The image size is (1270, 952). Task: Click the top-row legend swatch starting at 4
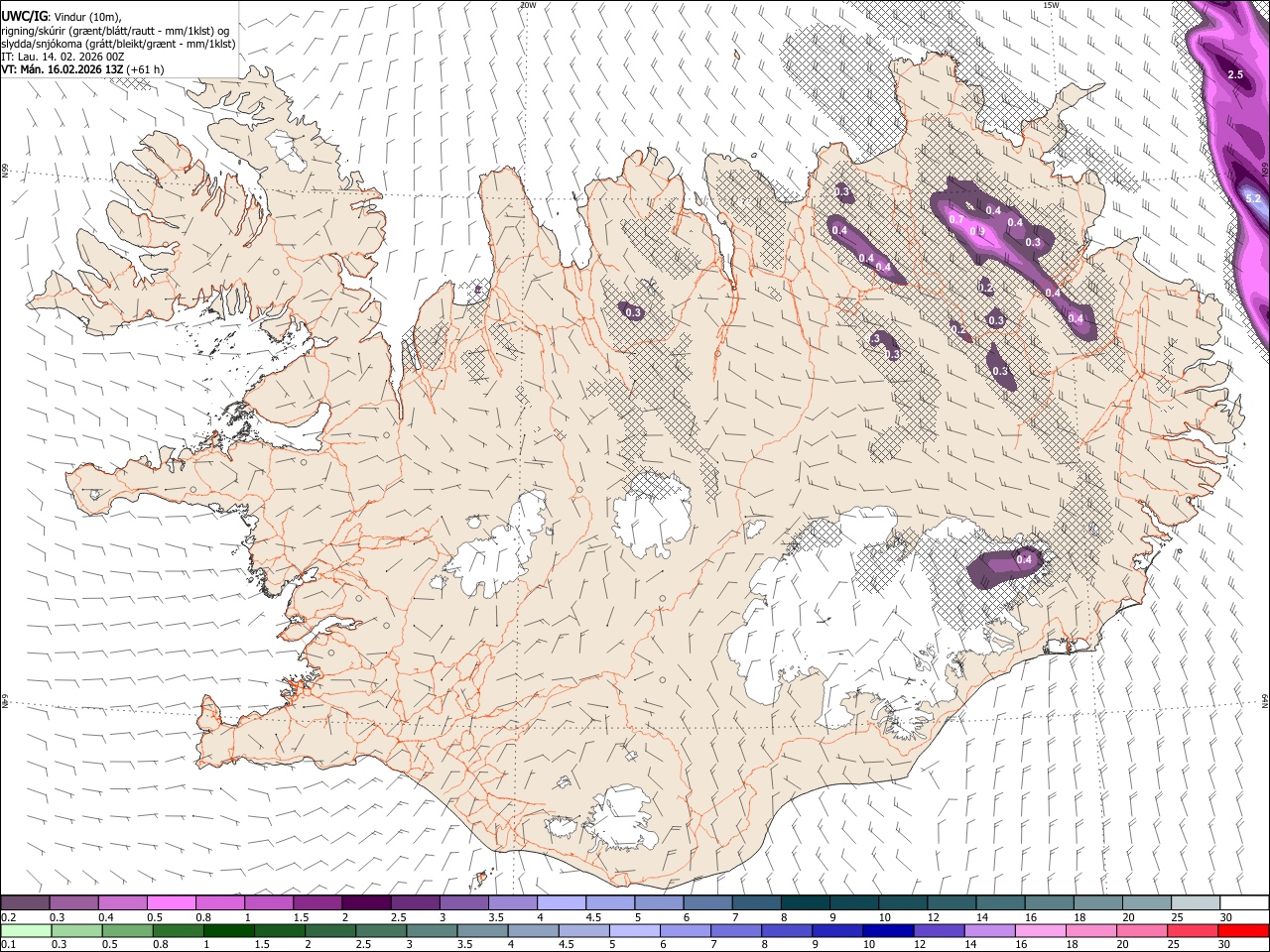tap(561, 903)
